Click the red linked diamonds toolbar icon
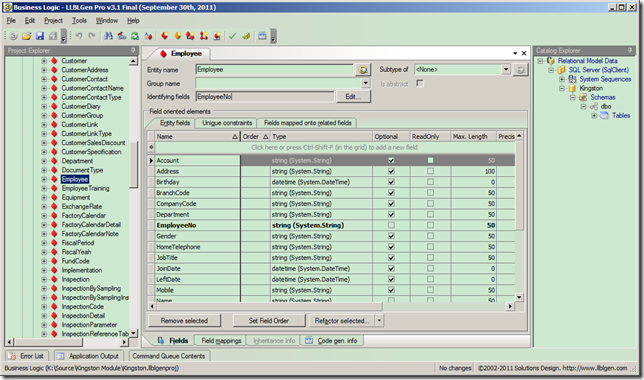Image resolution: width=644 pixels, height=380 pixels. [x=191, y=36]
